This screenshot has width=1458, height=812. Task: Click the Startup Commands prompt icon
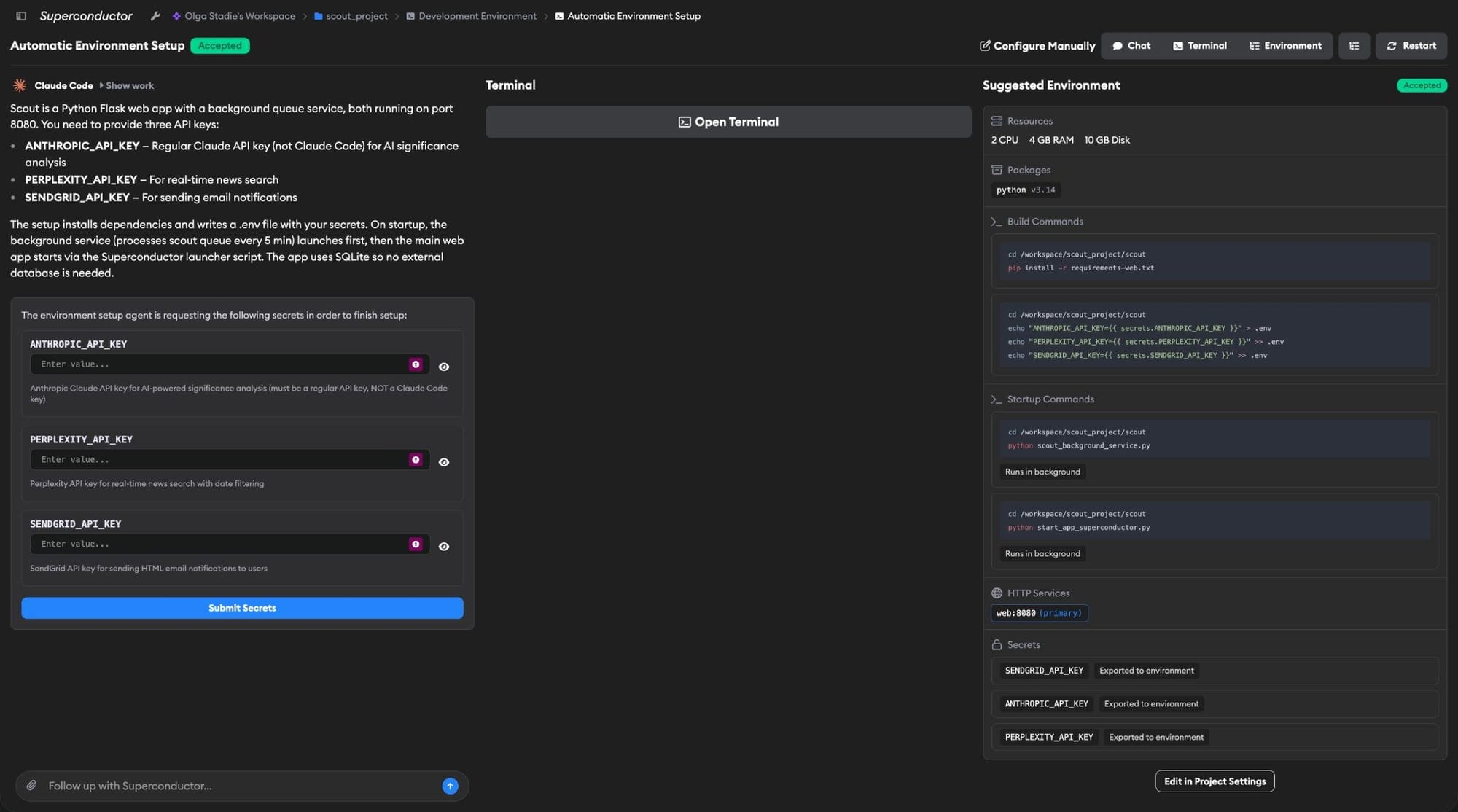[x=997, y=399]
